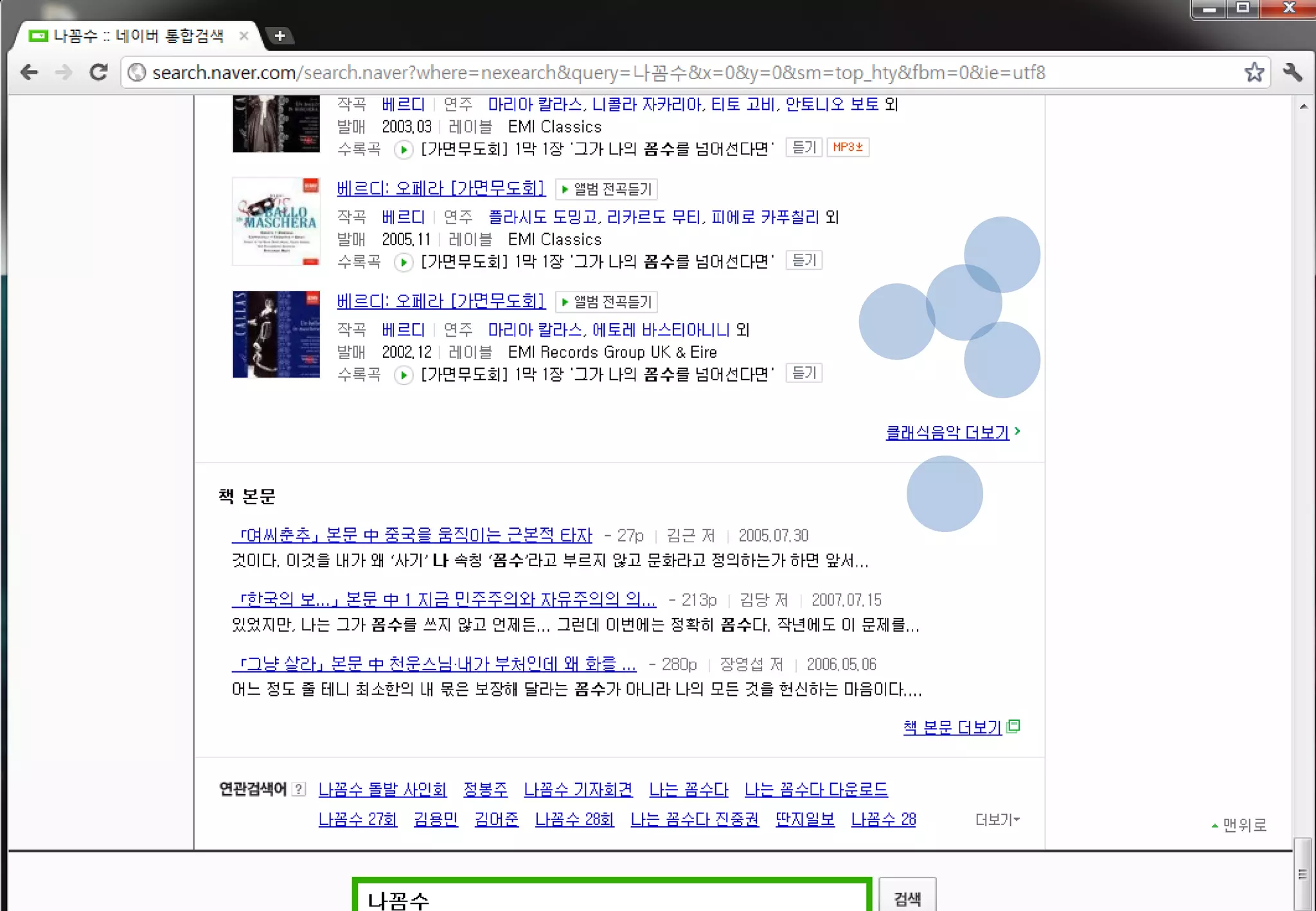Viewport: 1316px width, 911px height.
Task: Open 책 본문 더보기 new-window icon
Action: click(1013, 726)
